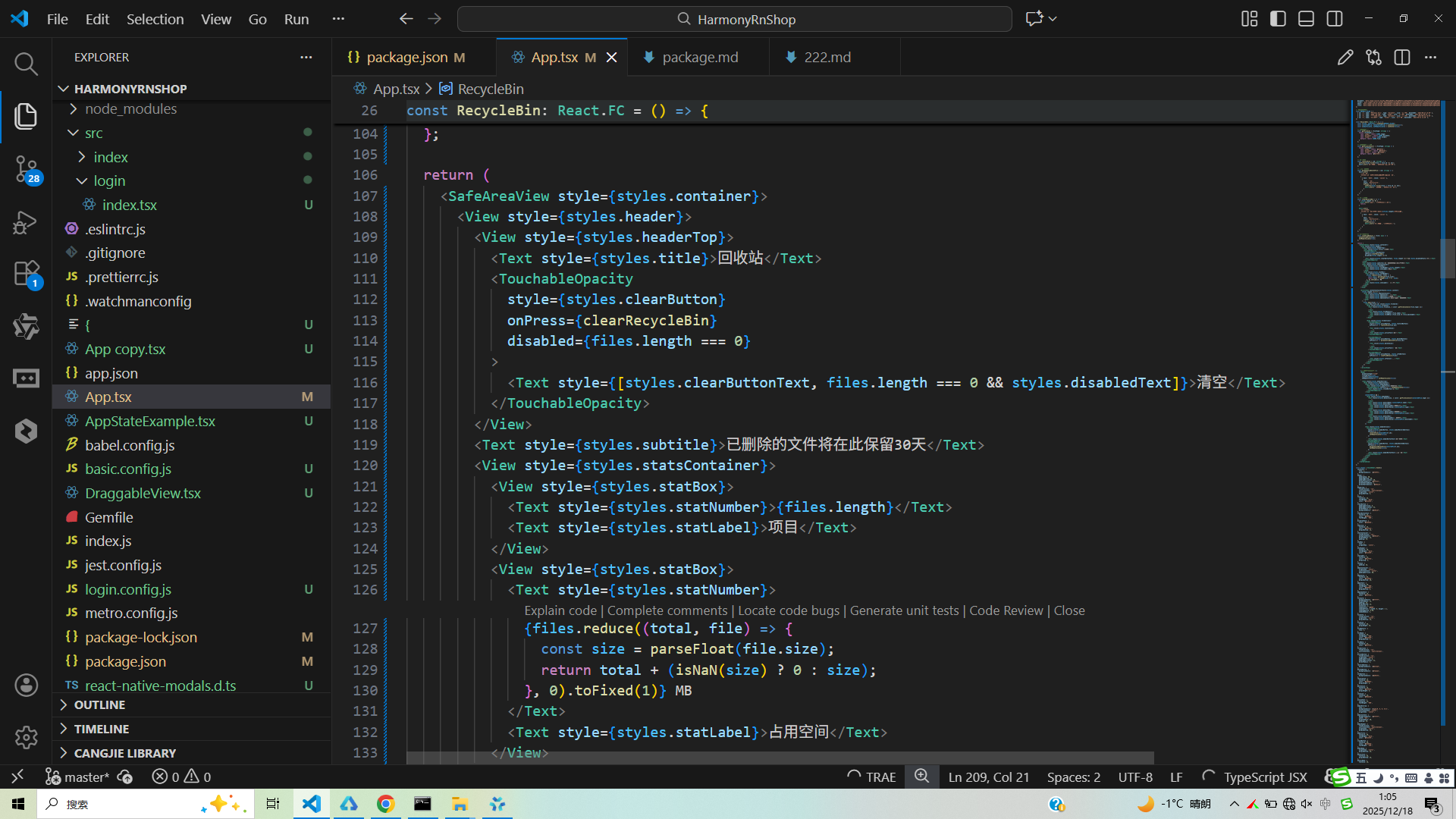Toggle bottom panel layout button
1456x819 pixels.
[1306, 19]
